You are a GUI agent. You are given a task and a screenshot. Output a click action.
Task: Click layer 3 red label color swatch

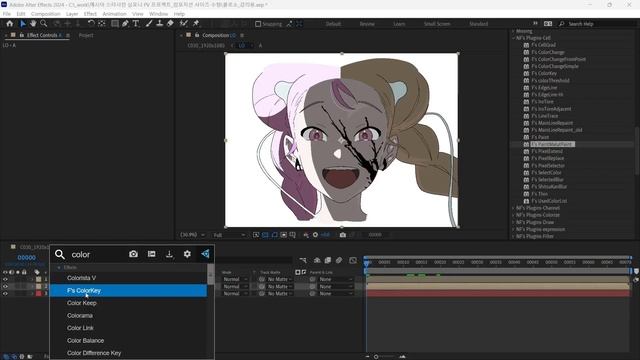tap(39, 293)
